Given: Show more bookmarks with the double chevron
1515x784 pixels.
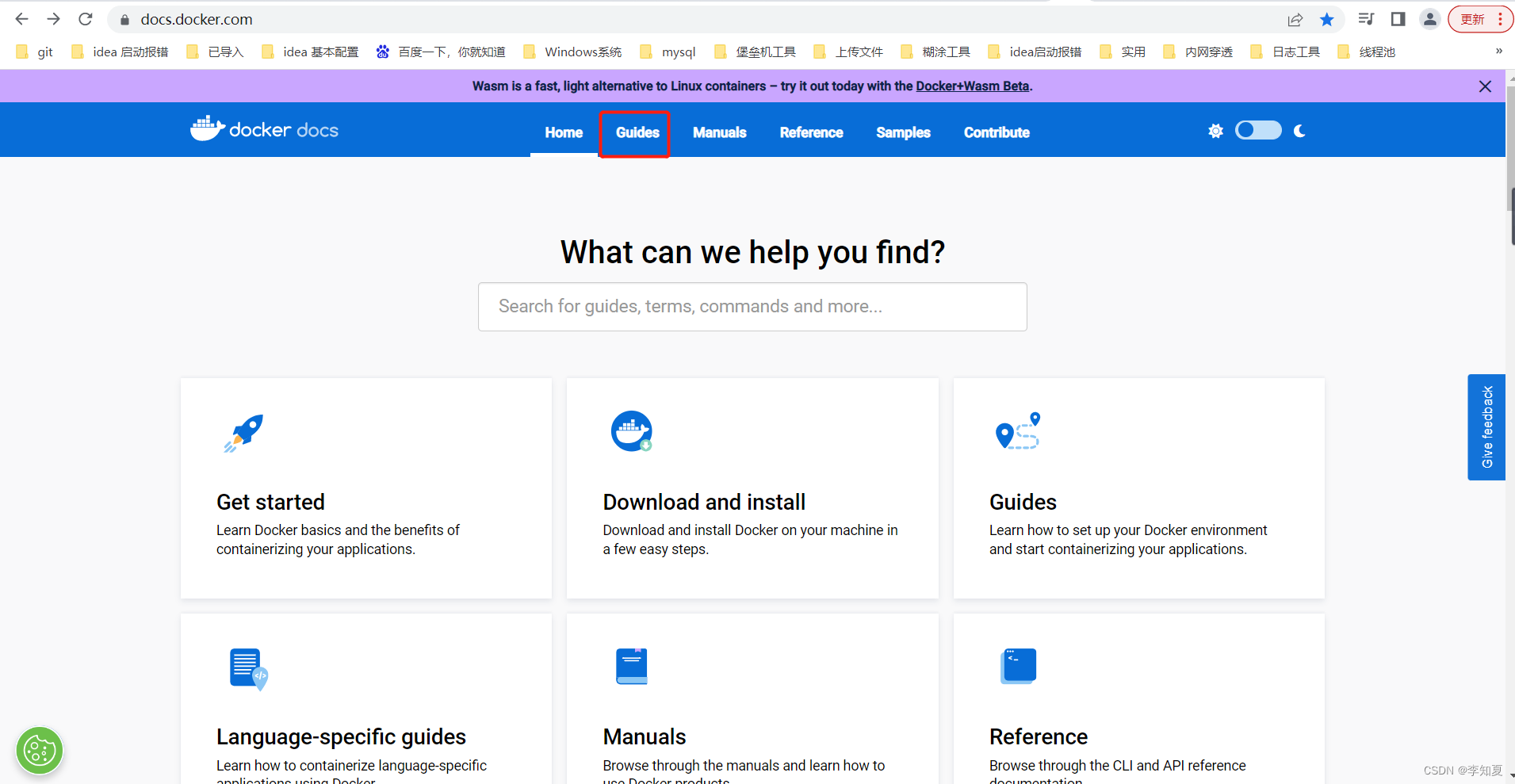Looking at the screenshot, I should 1498,52.
